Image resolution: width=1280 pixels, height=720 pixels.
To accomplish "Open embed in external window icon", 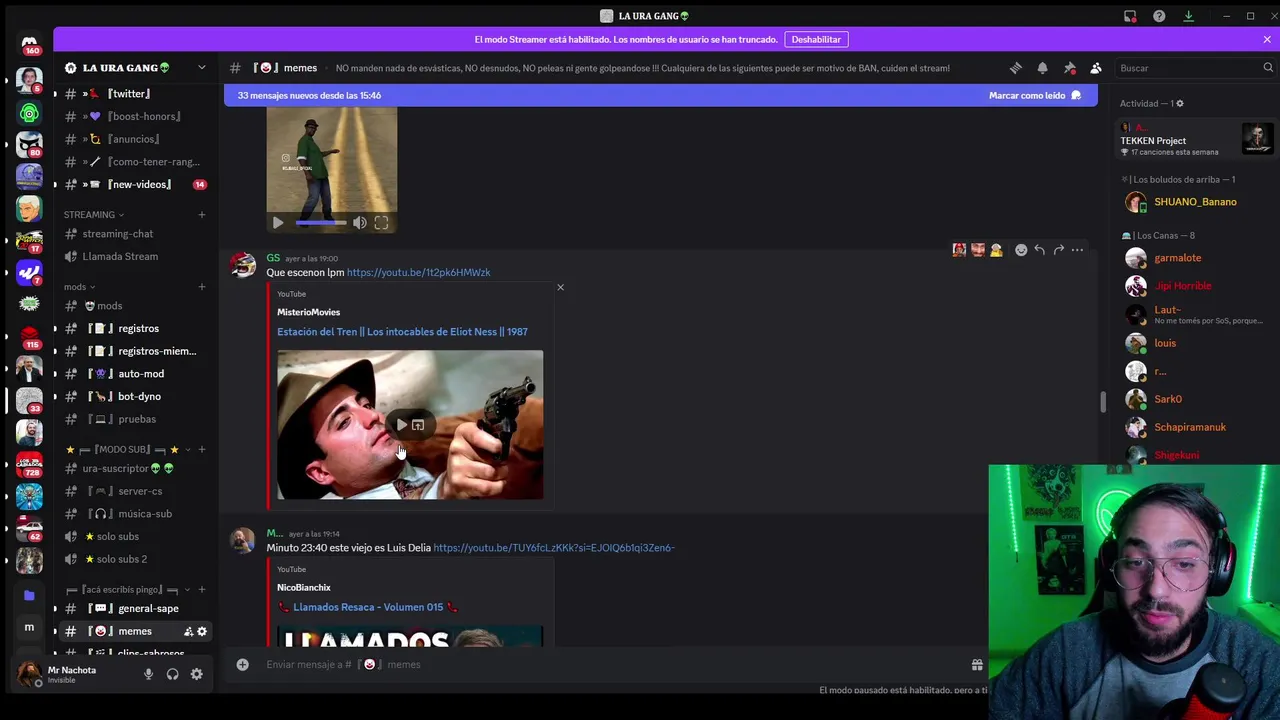I will pyautogui.click(x=418, y=425).
